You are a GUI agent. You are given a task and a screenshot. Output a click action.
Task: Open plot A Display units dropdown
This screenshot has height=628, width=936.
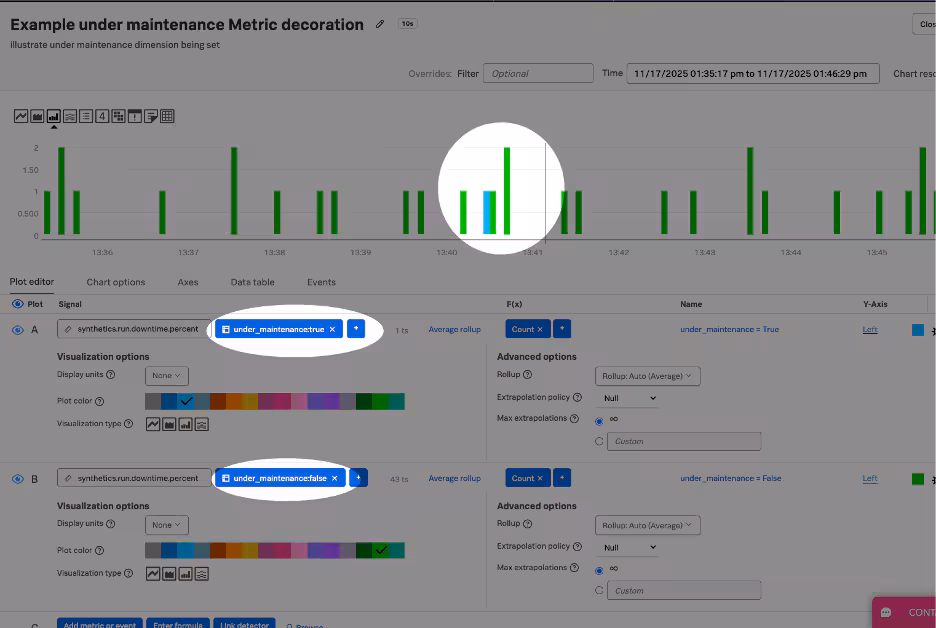click(x=166, y=376)
